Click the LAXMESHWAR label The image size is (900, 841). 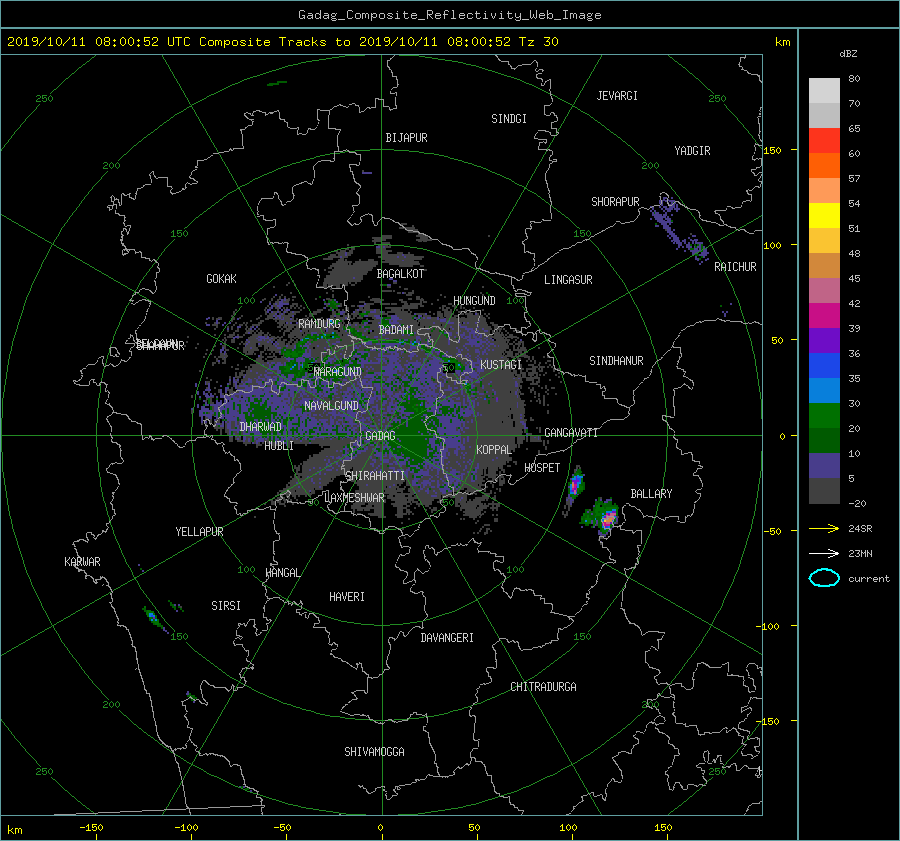tap(354, 498)
